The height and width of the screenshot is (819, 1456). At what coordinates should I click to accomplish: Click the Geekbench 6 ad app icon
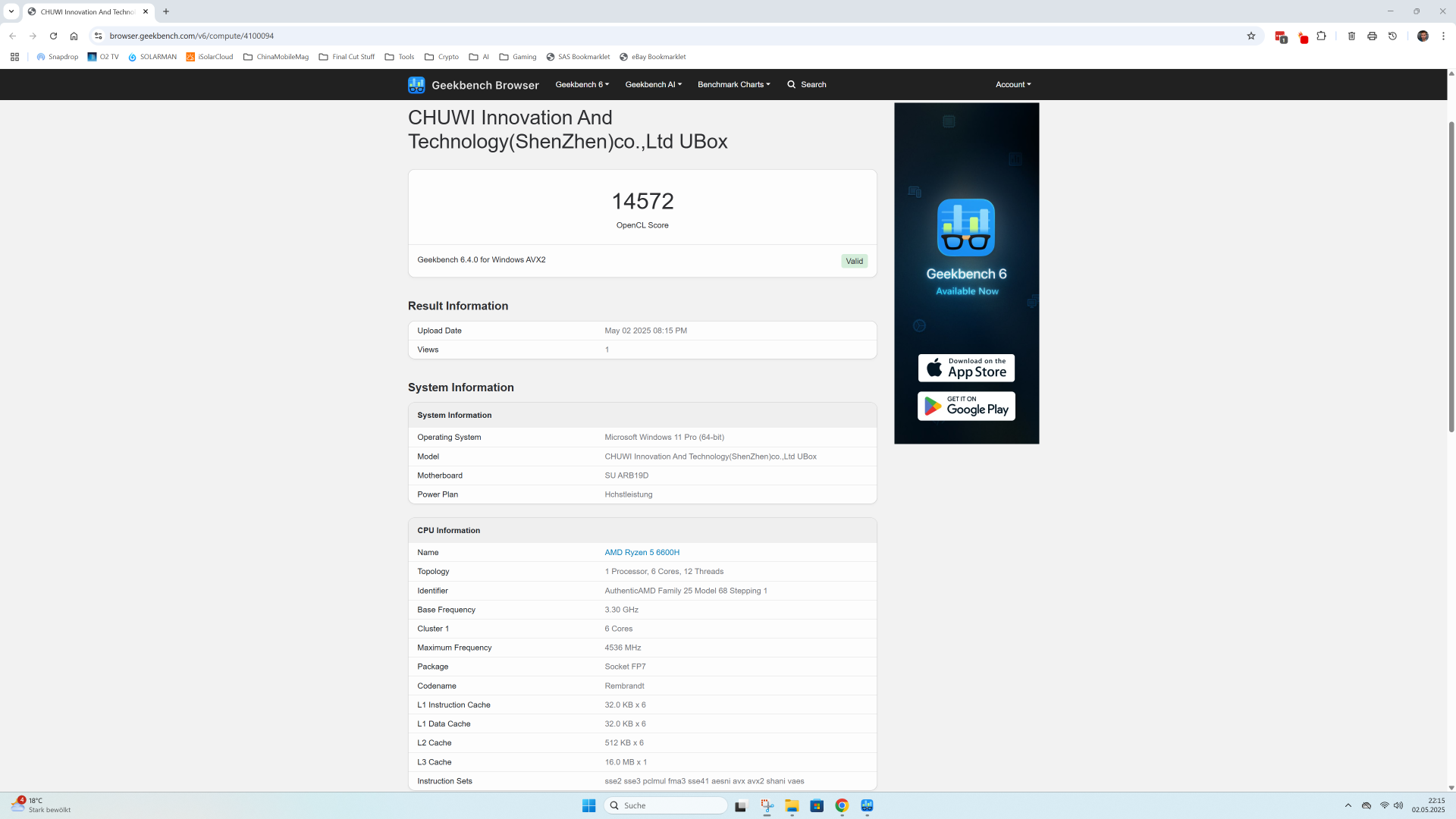pyautogui.click(x=966, y=227)
